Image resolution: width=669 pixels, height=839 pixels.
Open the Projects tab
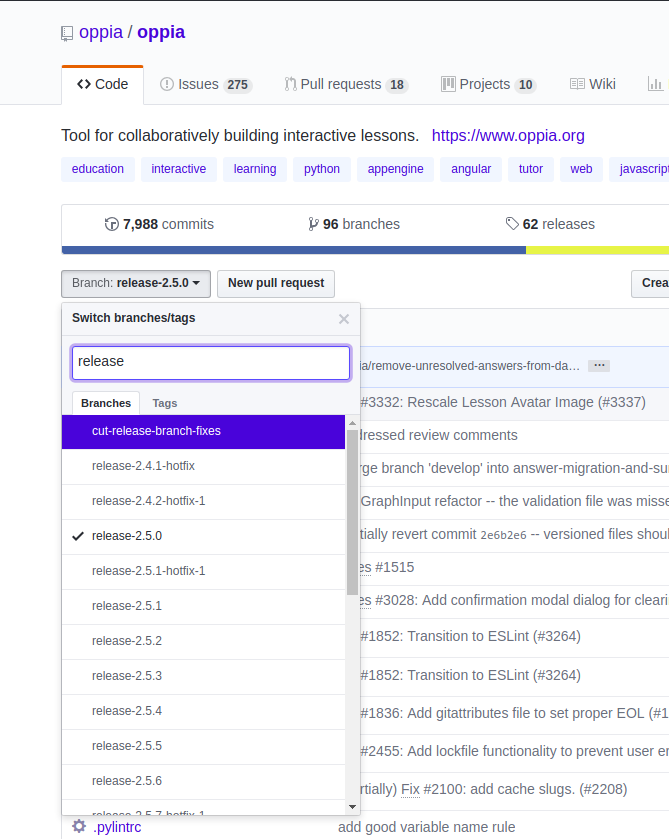[x=488, y=85]
